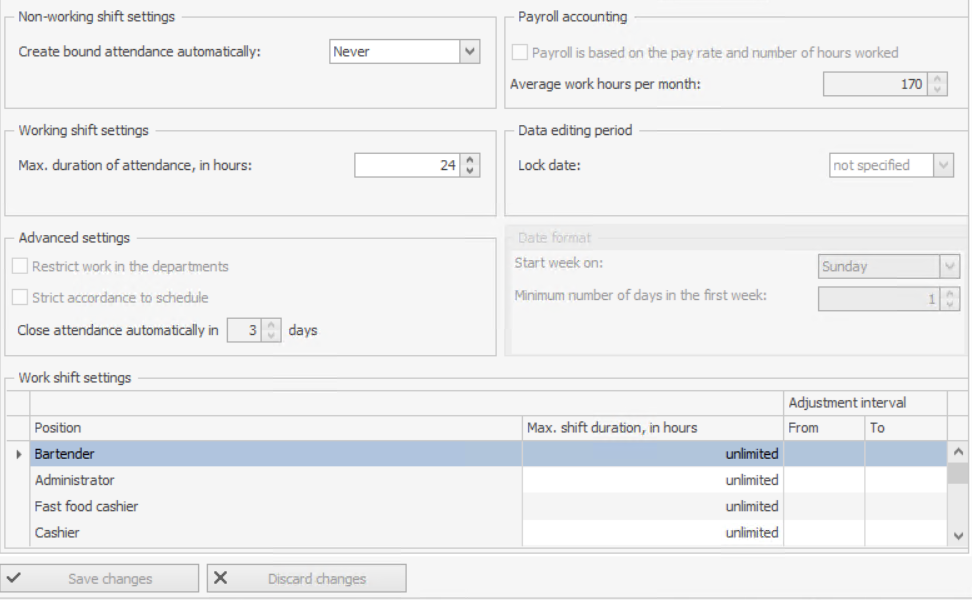Toggle Restrict work in the departments checkbox

pyautogui.click(x=20, y=267)
